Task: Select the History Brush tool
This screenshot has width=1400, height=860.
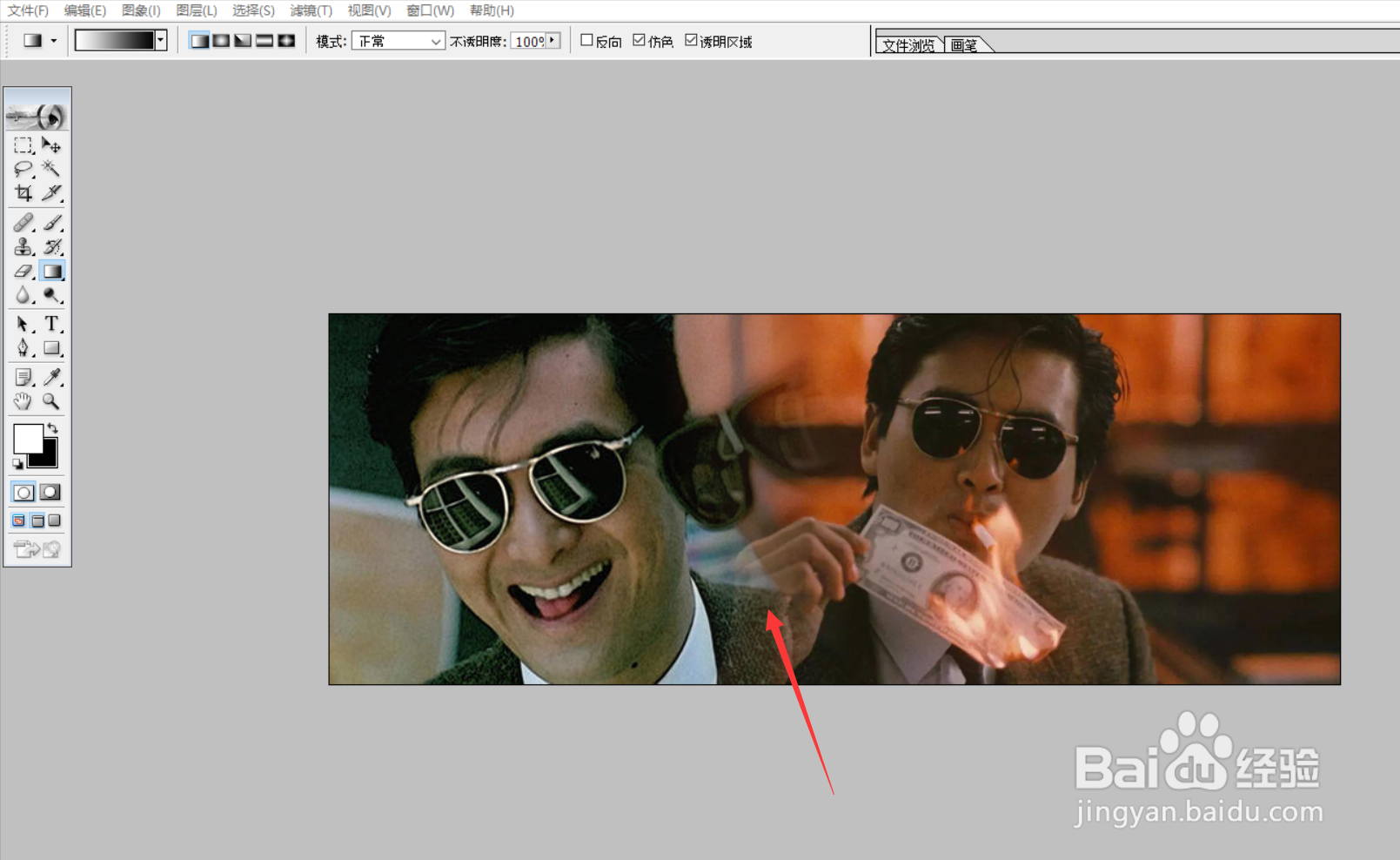Action: pos(51,247)
